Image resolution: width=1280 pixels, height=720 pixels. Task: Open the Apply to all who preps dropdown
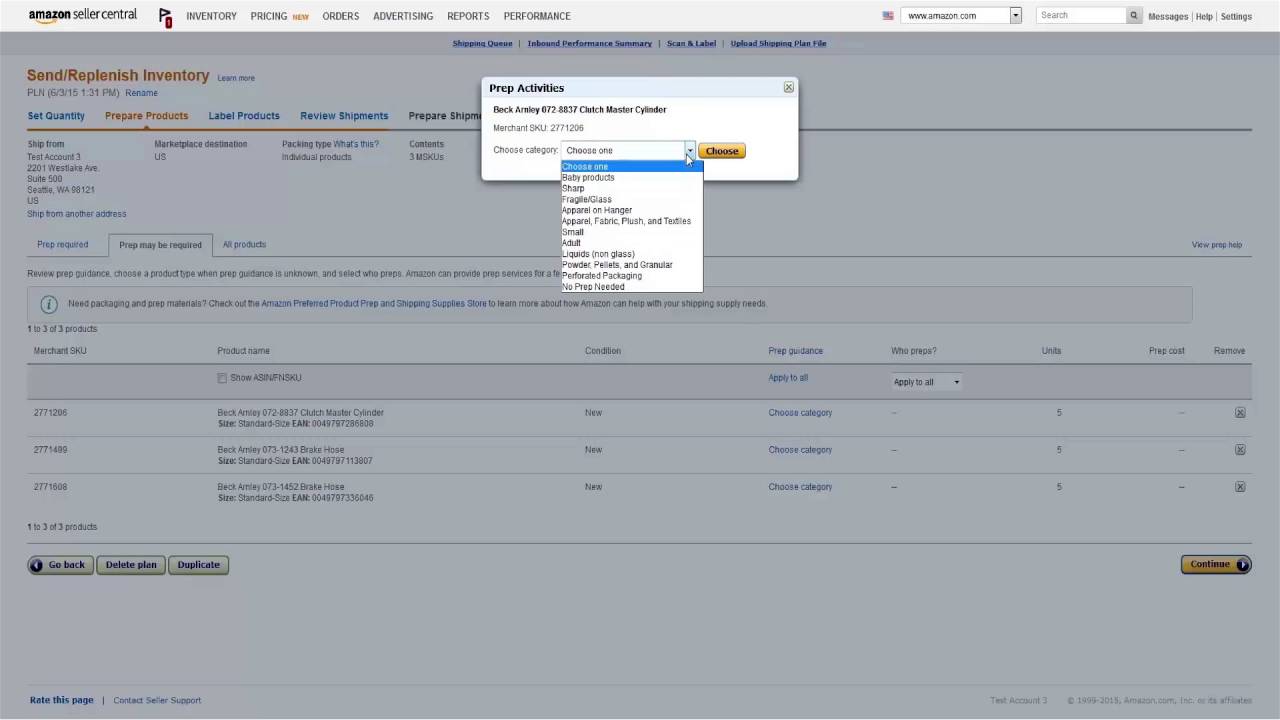pos(926,382)
